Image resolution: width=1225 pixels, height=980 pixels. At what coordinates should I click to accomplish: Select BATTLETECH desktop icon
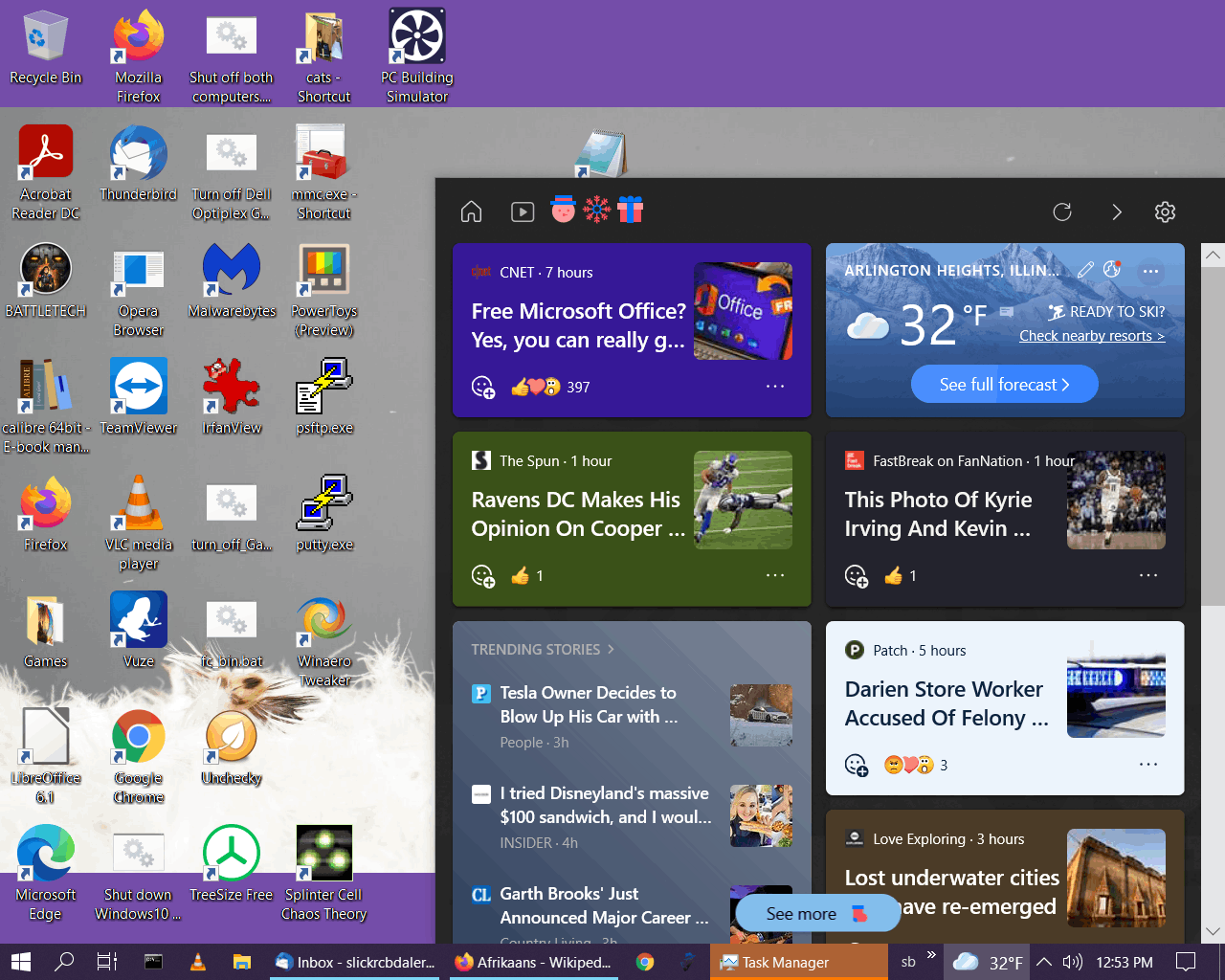point(45,281)
